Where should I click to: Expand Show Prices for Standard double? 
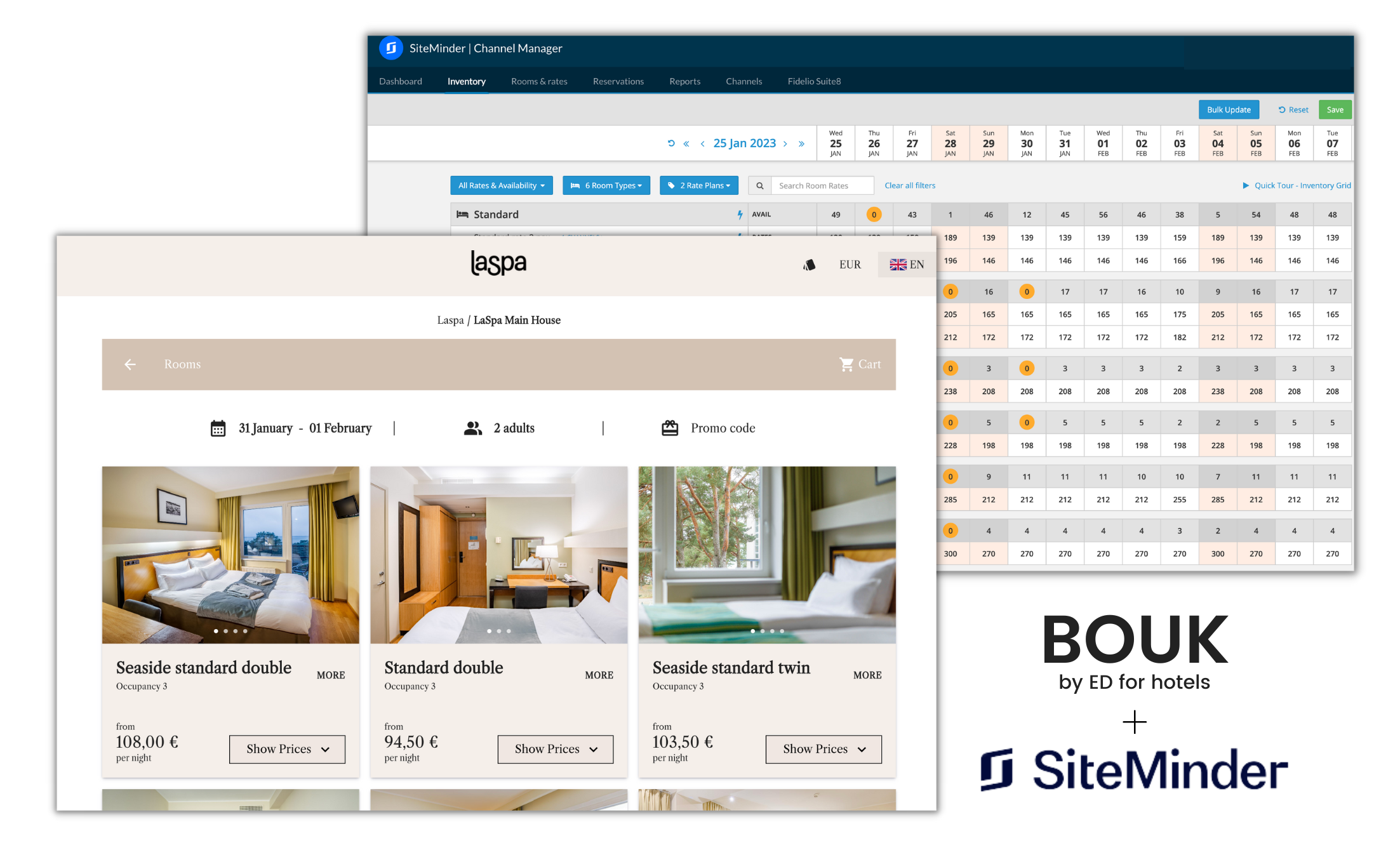pos(555,749)
